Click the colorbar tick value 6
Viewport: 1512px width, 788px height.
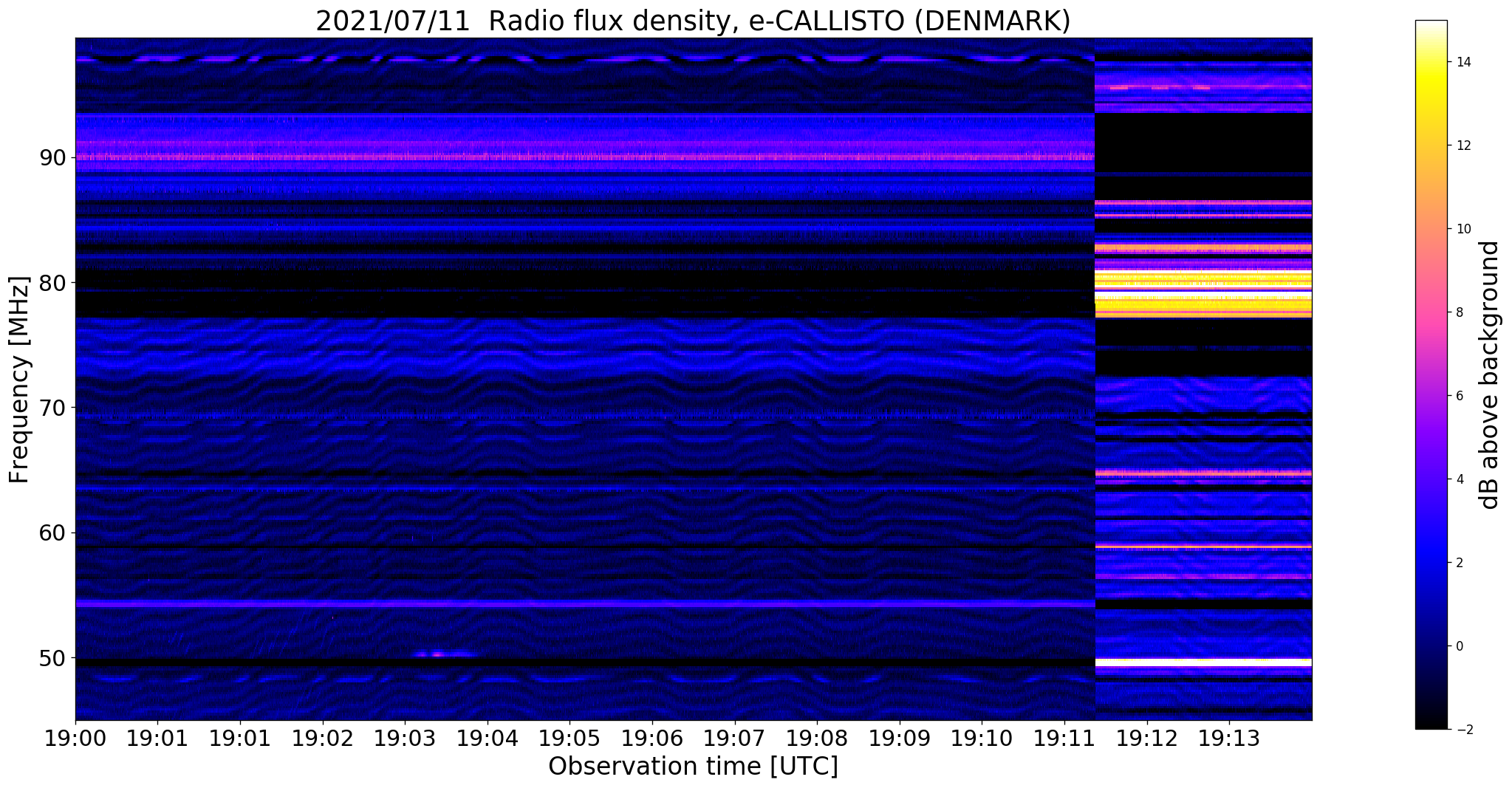[1458, 396]
